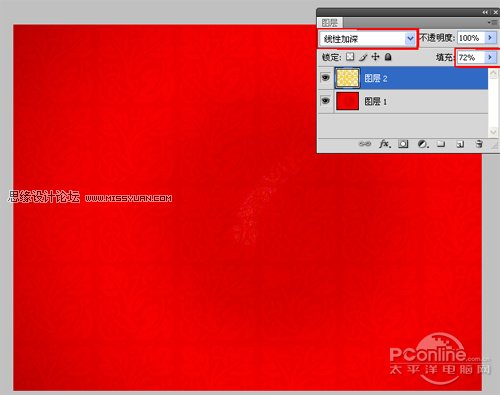The image size is (500, 395).
Task: Create new fill or adjustment layer
Action: (x=423, y=144)
